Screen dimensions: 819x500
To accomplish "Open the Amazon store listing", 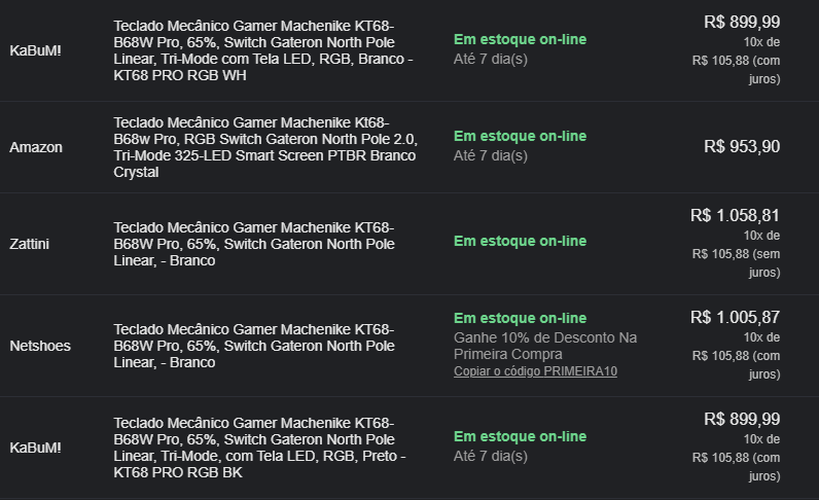I will [36, 147].
